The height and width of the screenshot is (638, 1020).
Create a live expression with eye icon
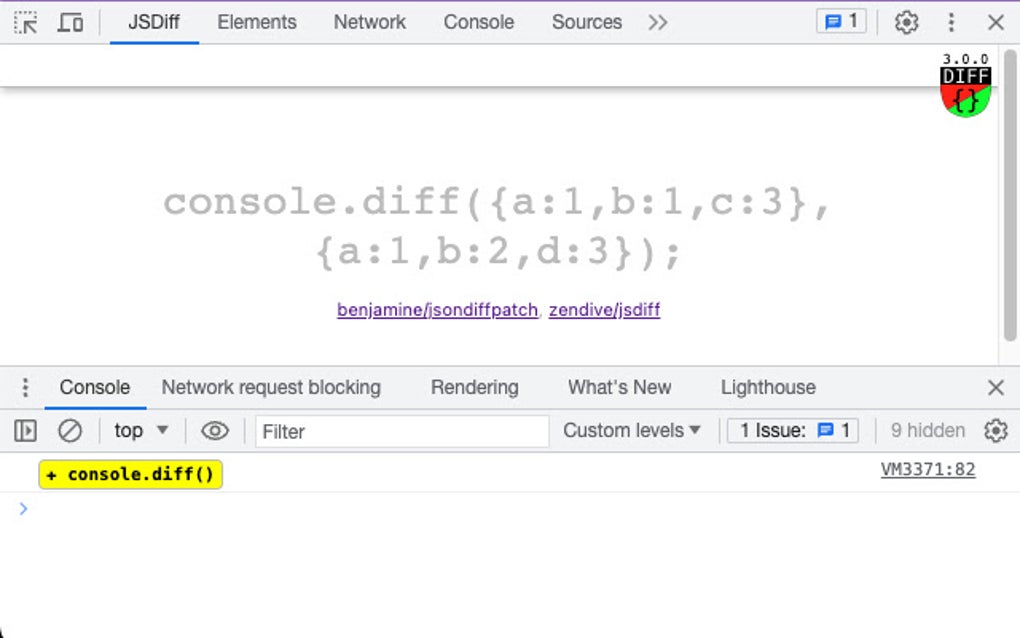215,430
